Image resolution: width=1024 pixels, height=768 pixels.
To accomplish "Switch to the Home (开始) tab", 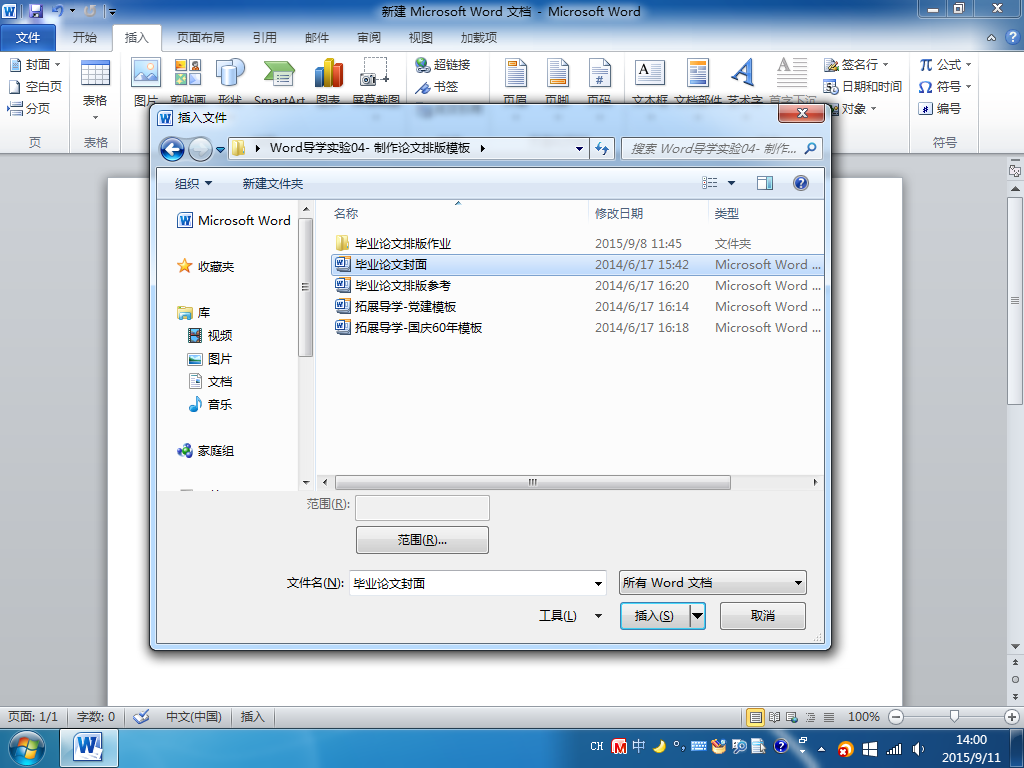I will pyautogui.click(x=84, y=38).
